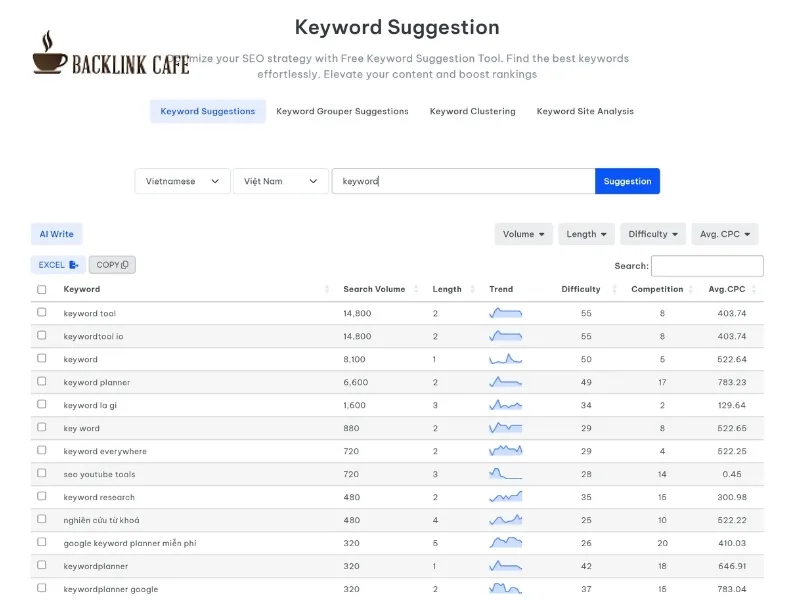
Task: Click the trend chart for keyword la gi
Action: (505, 405)
